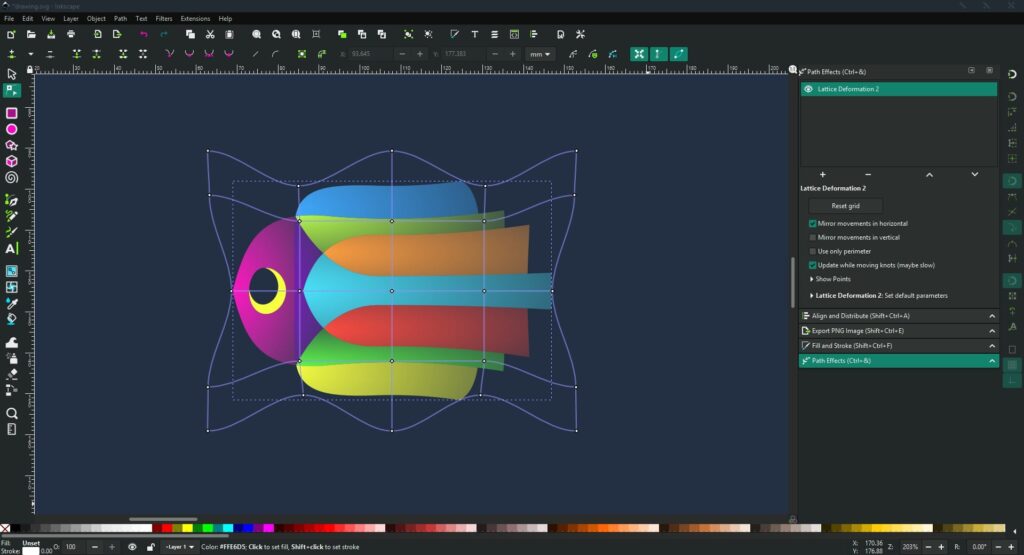Select the Text tool
The height and width of the screenshot is (555, 1024).
point(12,249)
